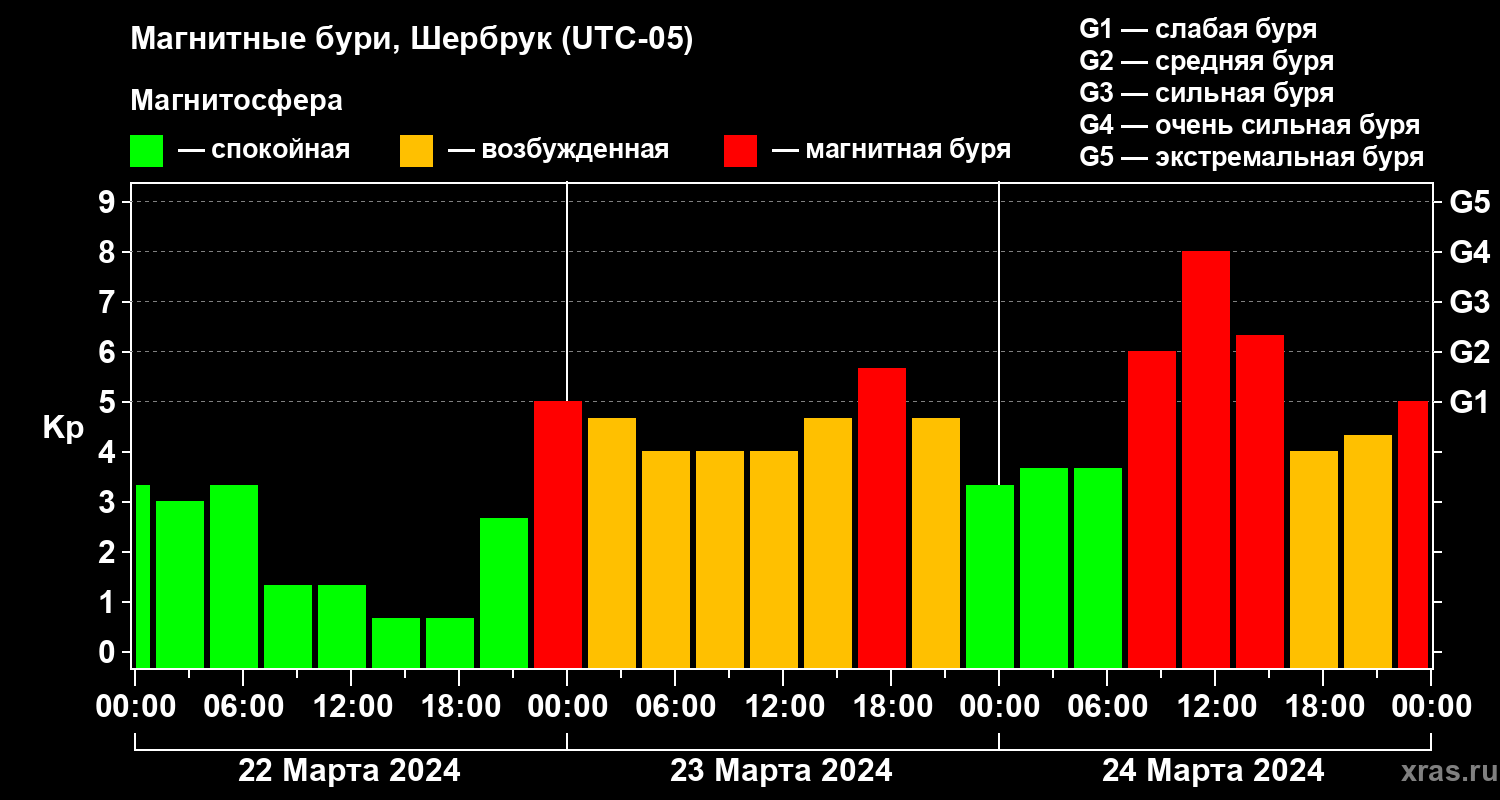Click the orange 'возбужденная' legend swatch
Image resolution: width=1500 pixels, height=800 pixels.
click(x=416, y=151)
